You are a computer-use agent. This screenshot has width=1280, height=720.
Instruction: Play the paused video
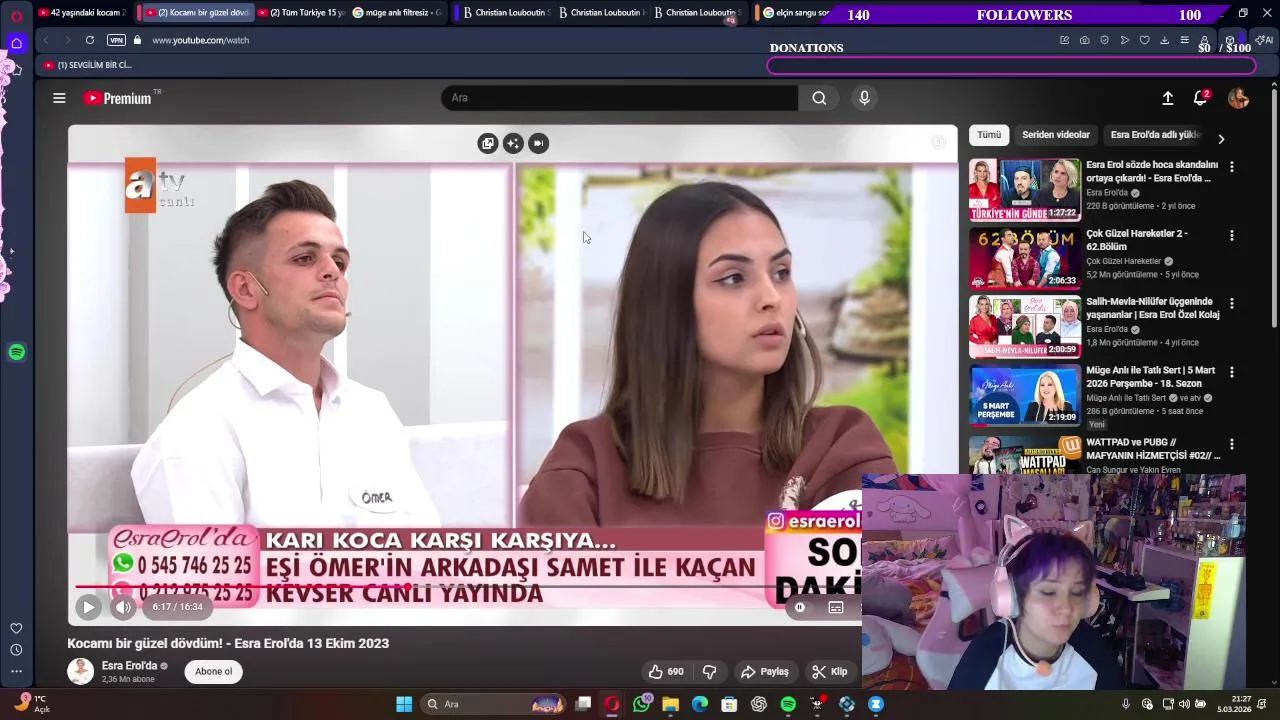(88, 607)
